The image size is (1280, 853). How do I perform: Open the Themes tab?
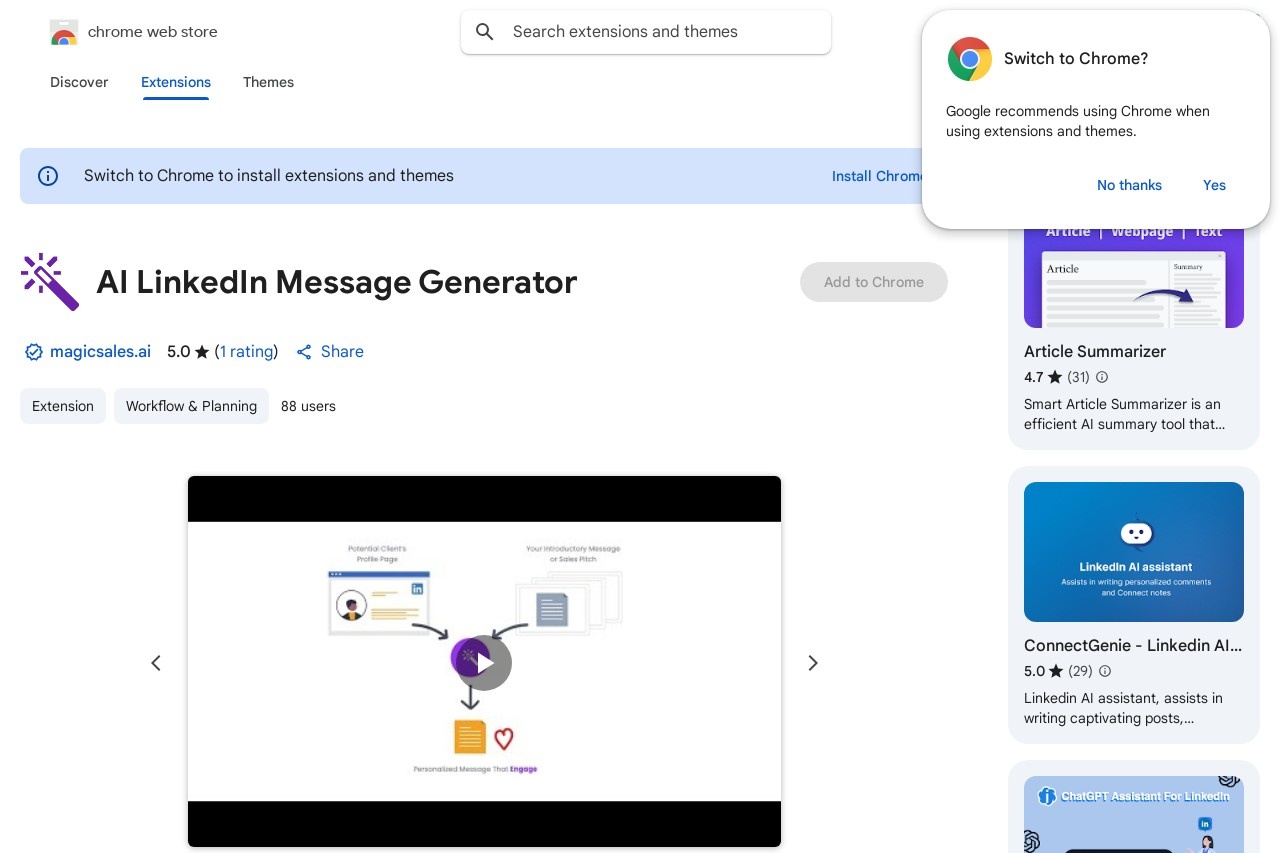coord(268,82)
